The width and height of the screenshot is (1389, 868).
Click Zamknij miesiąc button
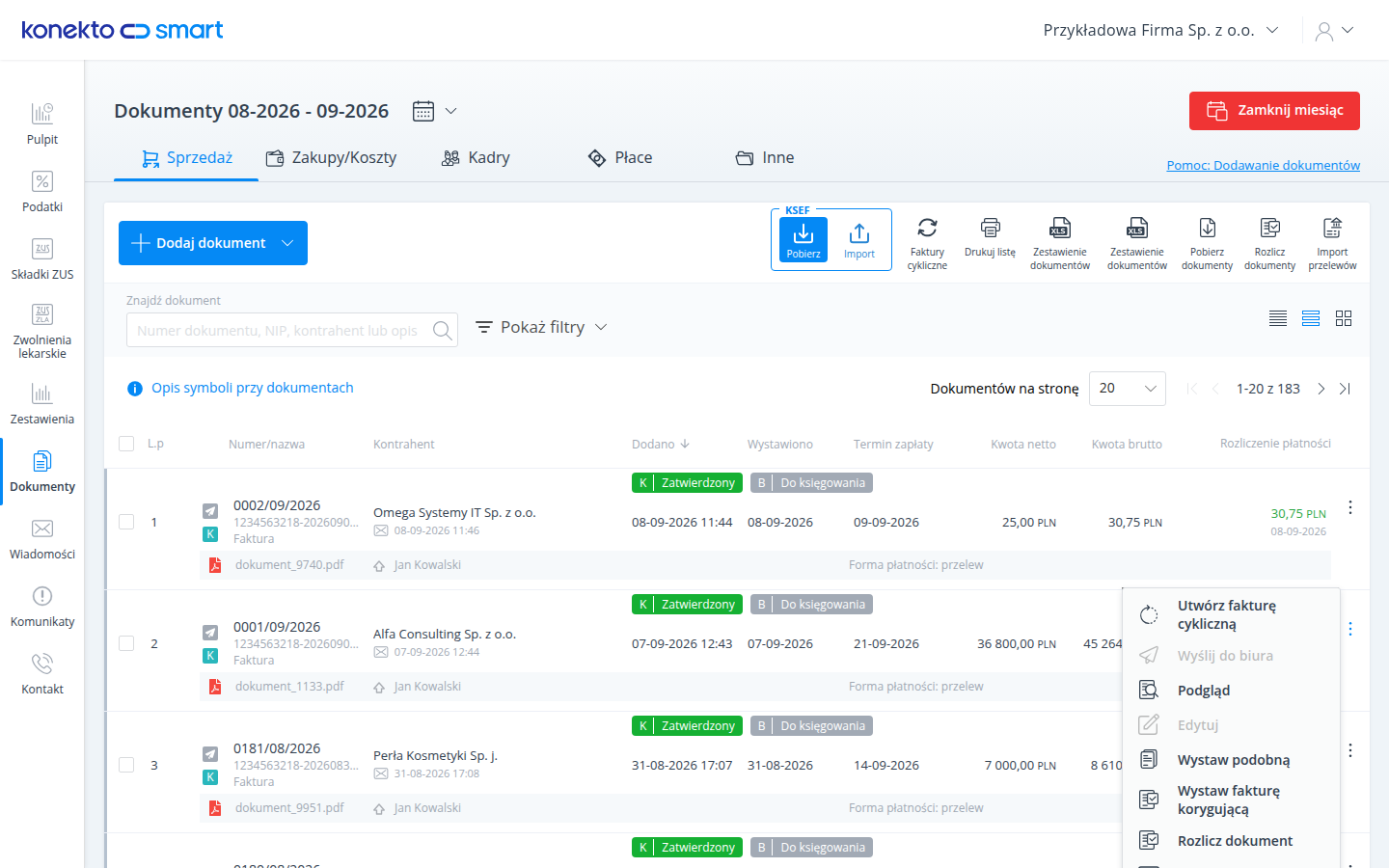1274,111
